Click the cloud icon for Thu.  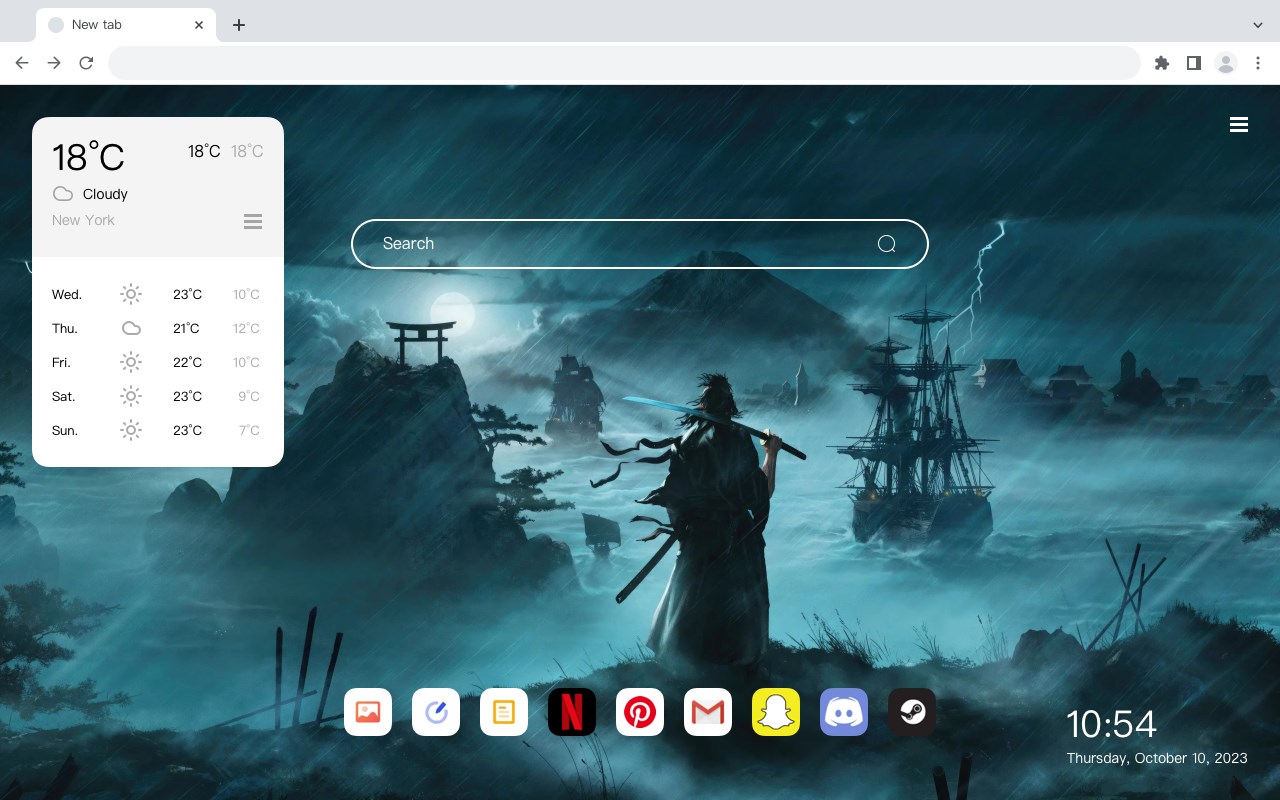tap(131, 328)
